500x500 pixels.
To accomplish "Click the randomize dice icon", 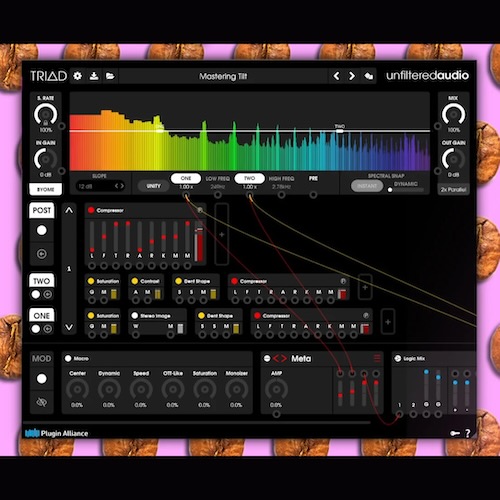I will click(369, 76).
